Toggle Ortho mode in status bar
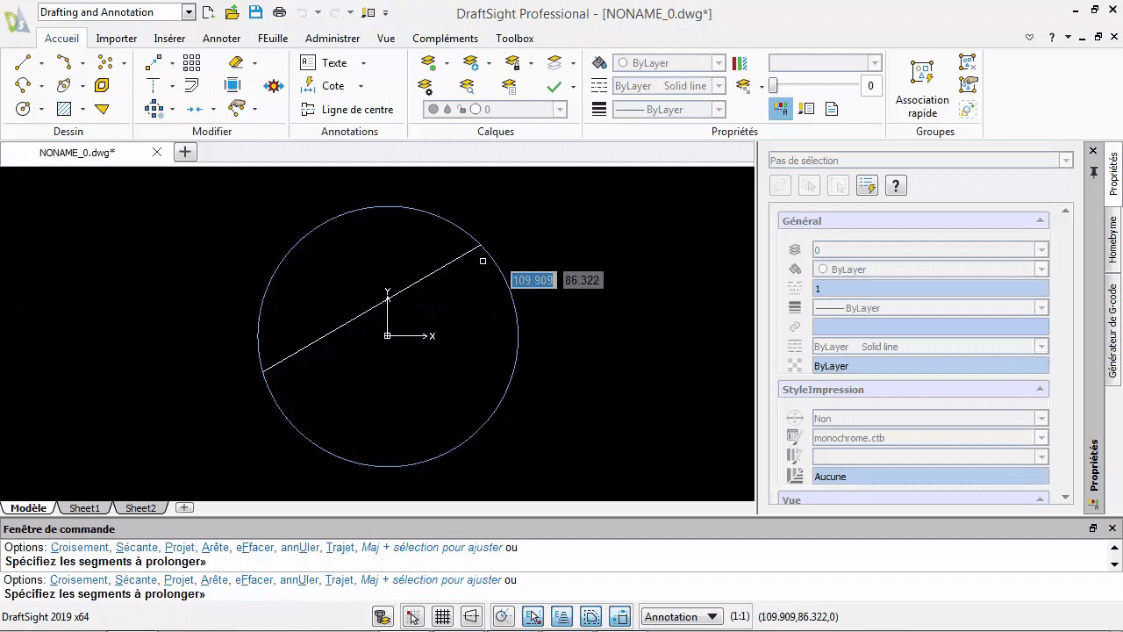The height and width of the screenshot is (632, 1123). click(471, 616)
